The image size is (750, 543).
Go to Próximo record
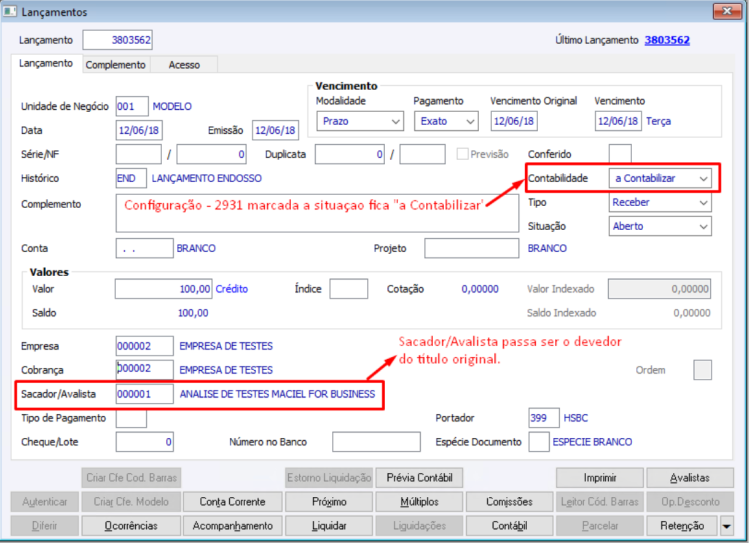[x=329, y=501]
